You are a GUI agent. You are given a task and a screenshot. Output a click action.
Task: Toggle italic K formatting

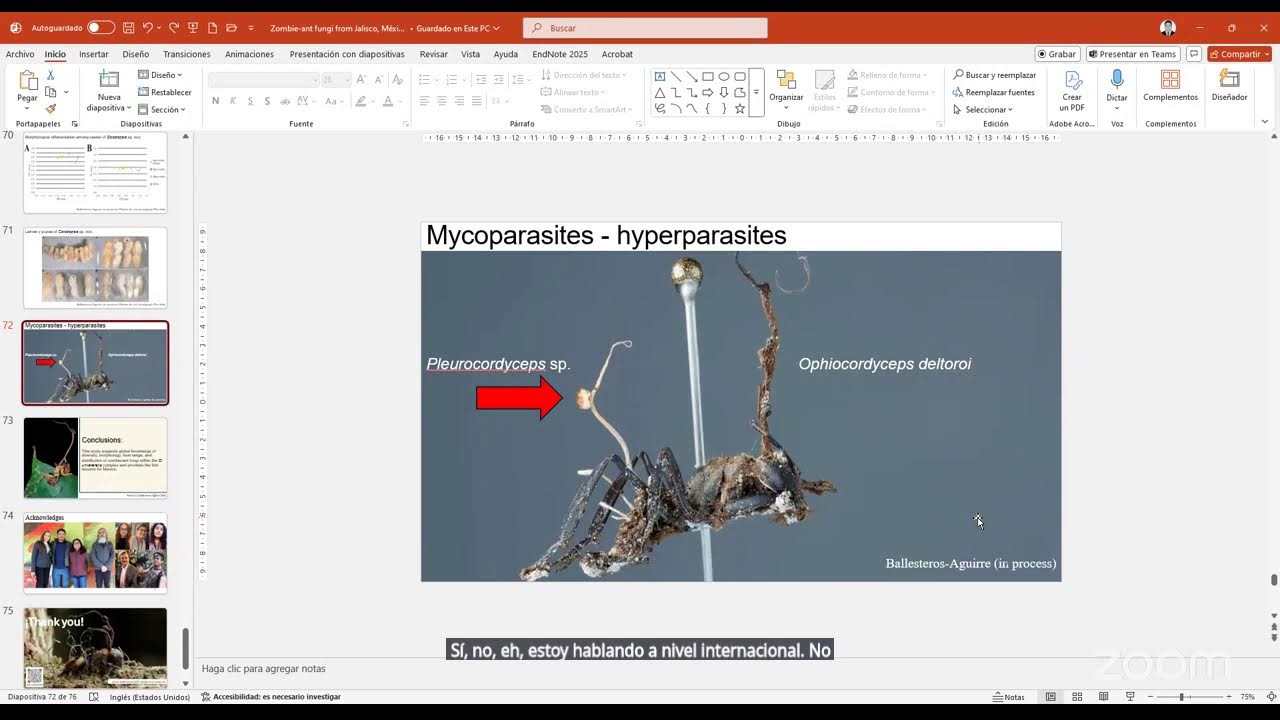coord(233,101)
